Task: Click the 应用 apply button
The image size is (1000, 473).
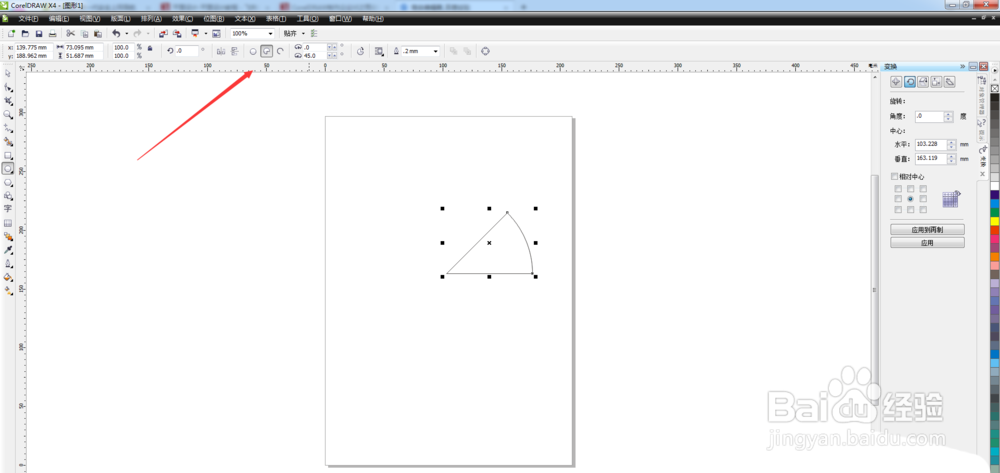Action: (x=927, y=243)
